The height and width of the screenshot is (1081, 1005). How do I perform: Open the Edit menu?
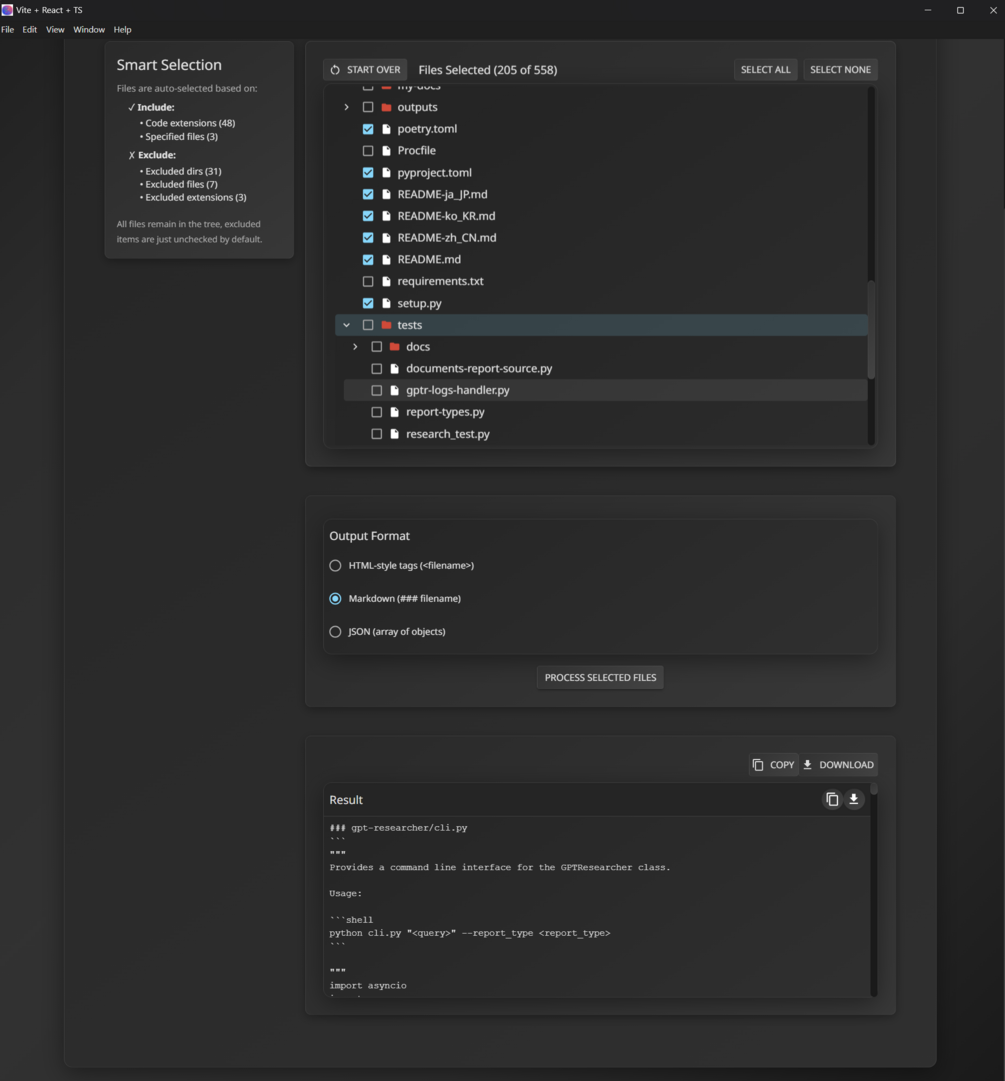click(x=30, y=30)
